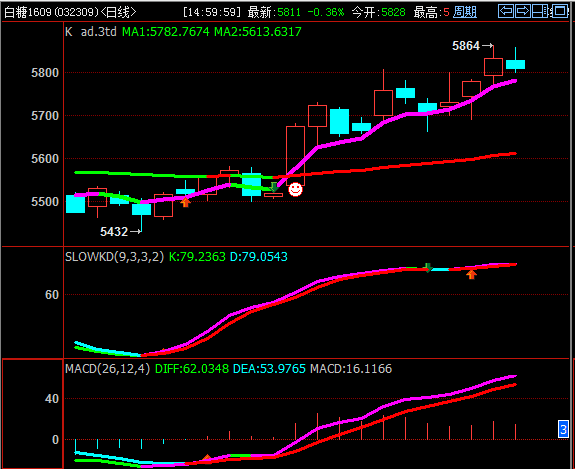Click the green down arrow in SLOWKD panel

point(428,268)
